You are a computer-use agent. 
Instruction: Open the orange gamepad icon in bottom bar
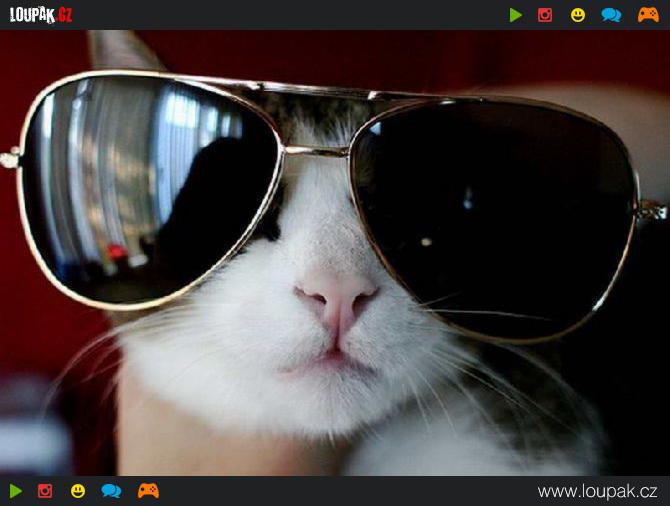point(148,491)
